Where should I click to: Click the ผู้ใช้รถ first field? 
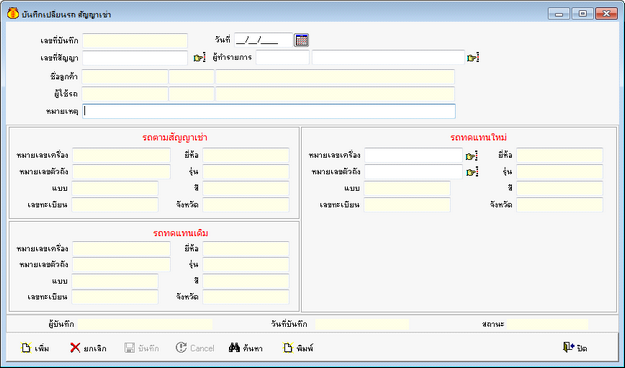pyautogui.click(x=125, y=94)
